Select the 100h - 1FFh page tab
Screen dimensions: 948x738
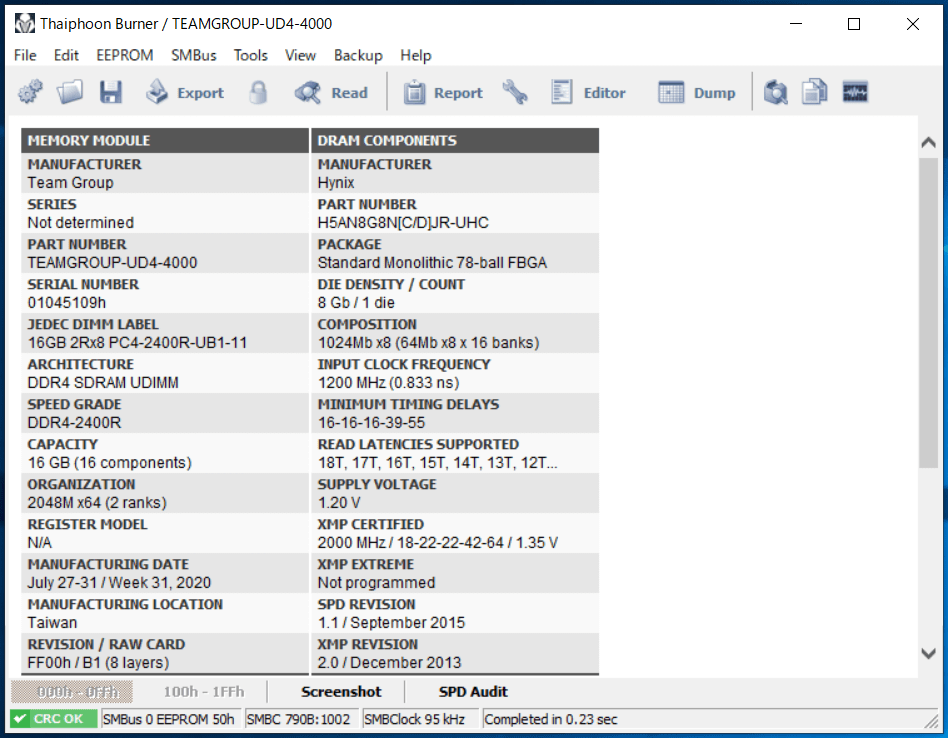pyautogui.click(x=203, y=692)
